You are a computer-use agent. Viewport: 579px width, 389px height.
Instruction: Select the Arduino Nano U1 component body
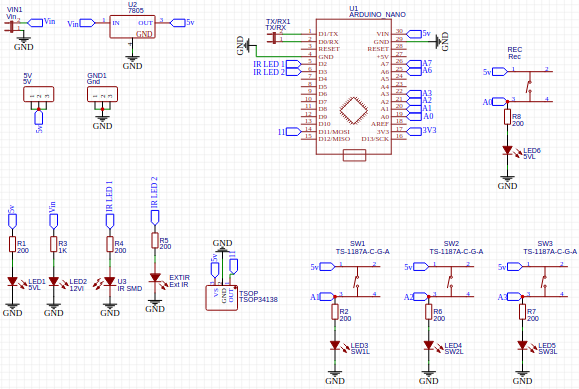354,86
